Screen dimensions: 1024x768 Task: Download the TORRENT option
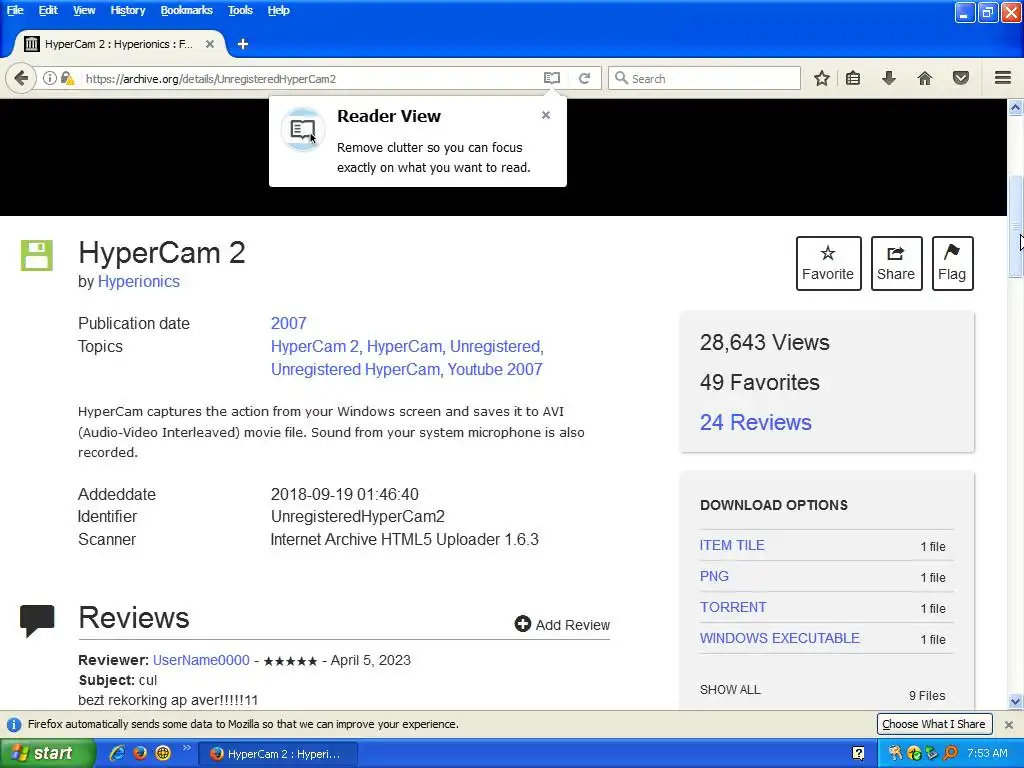click(x=733, y=607)
